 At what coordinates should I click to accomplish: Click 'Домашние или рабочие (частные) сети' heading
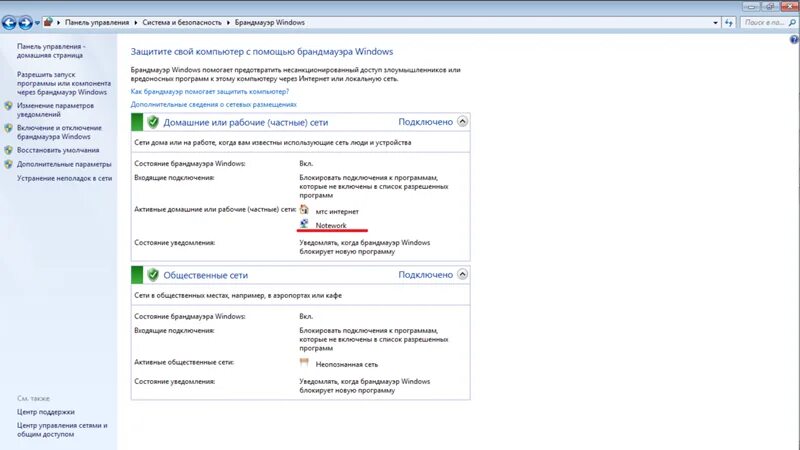[x=245, y=122]
